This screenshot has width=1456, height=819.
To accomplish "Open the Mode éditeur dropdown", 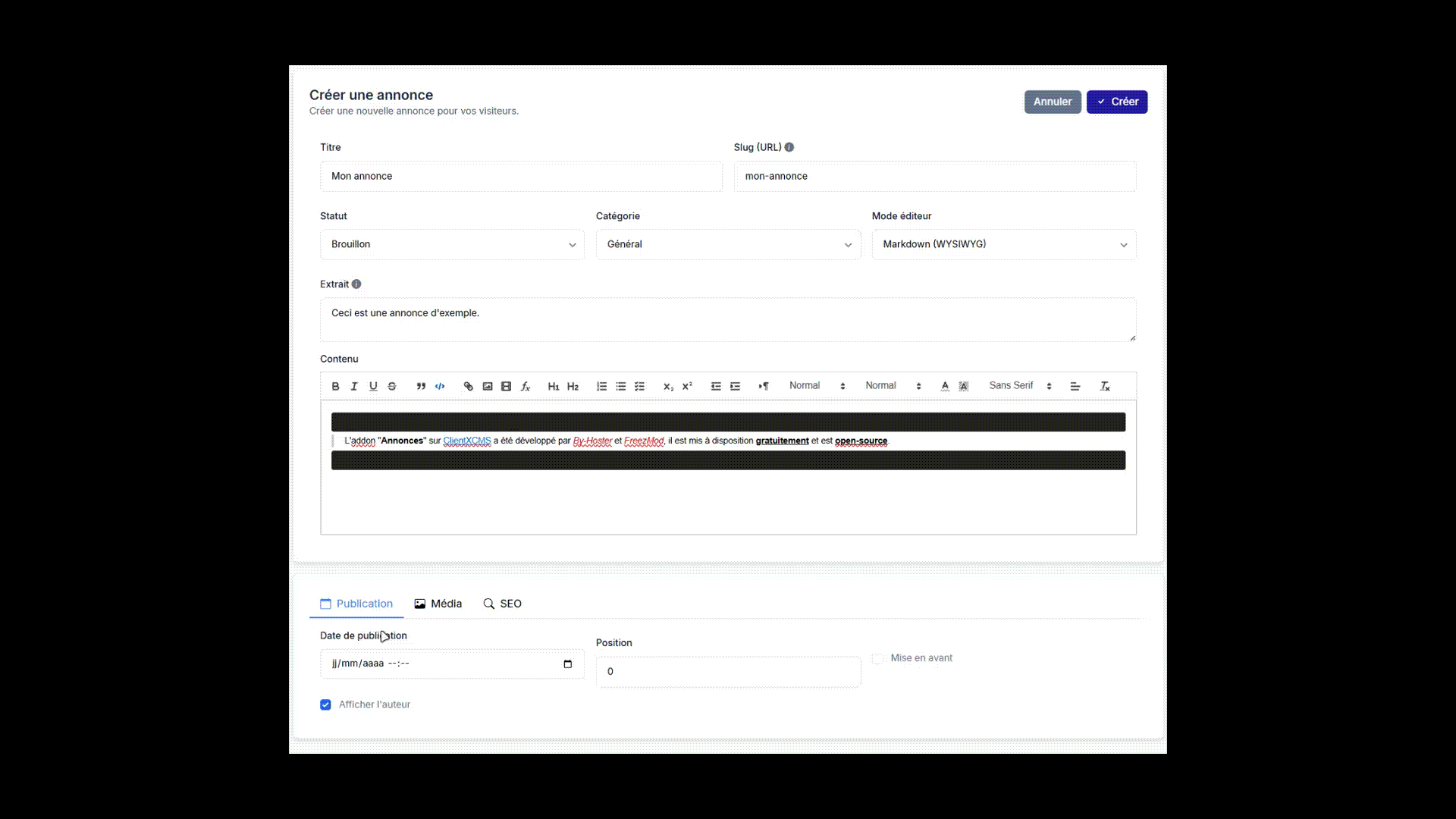I will pyautogui.click(x=1003, y=244).
